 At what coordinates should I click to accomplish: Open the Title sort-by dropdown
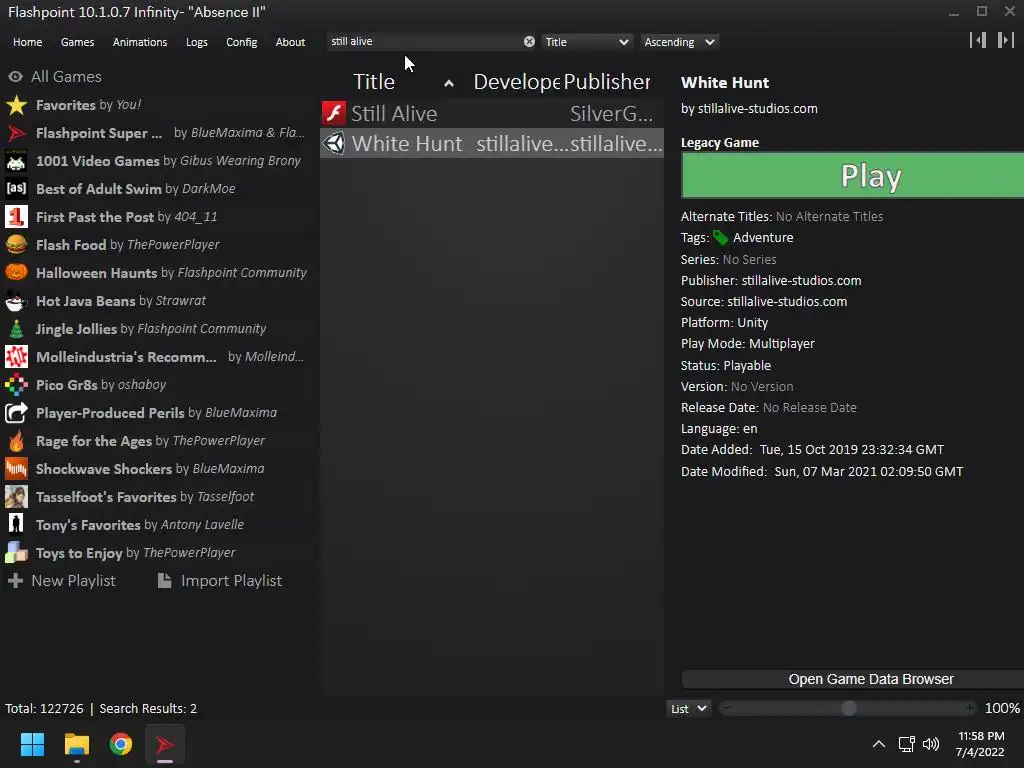point(586,42)
